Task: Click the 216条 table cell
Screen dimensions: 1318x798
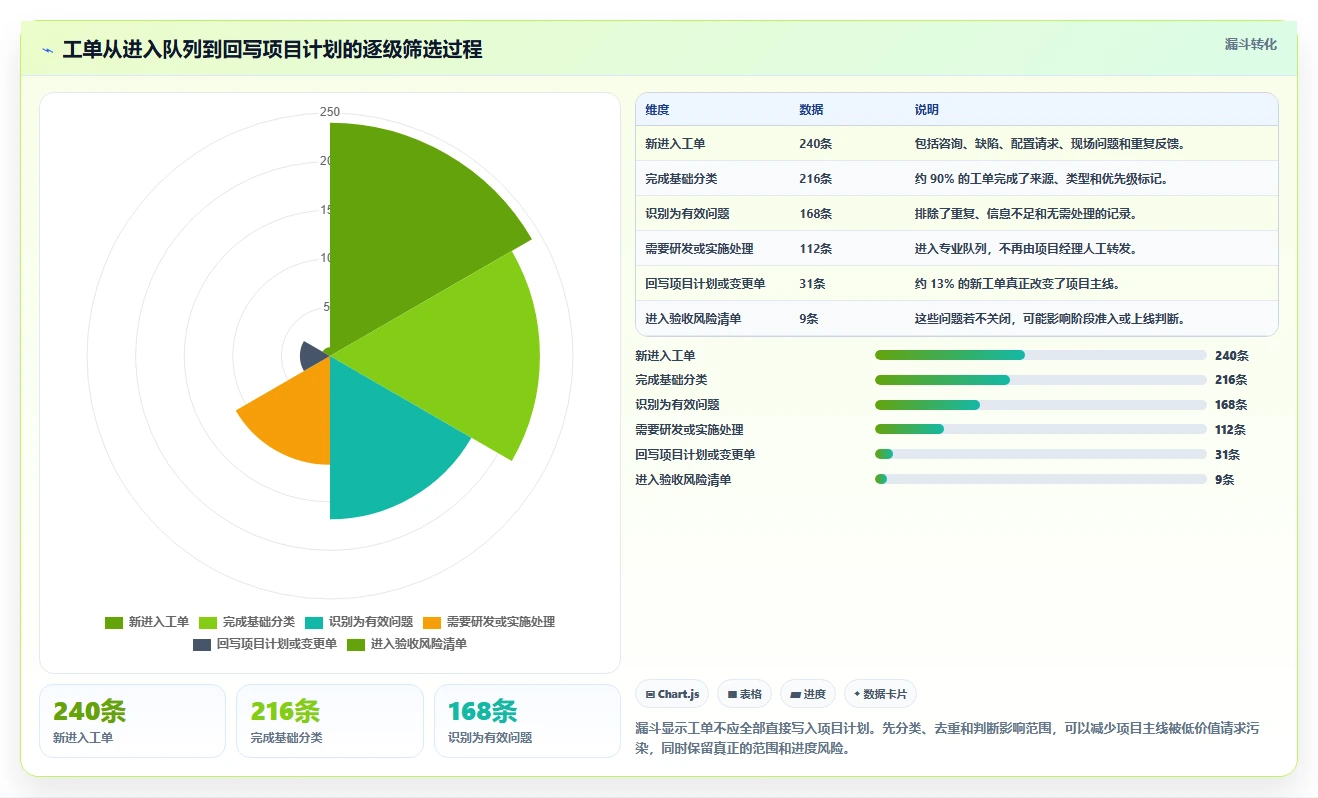Action: pos(815,179)
